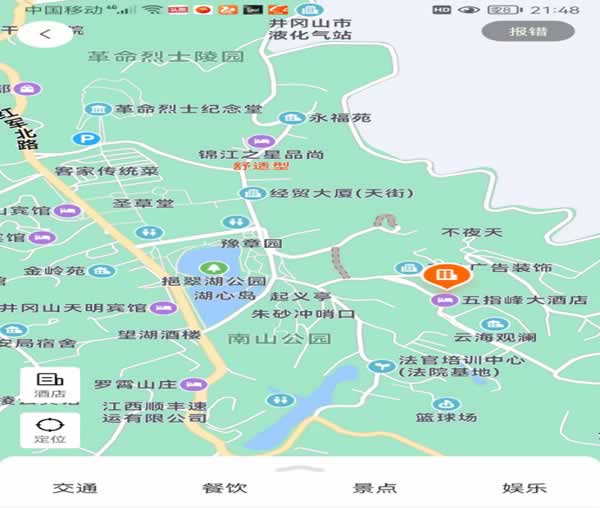
Task: Tap the back arrow button
Action: tap(44, 34)
